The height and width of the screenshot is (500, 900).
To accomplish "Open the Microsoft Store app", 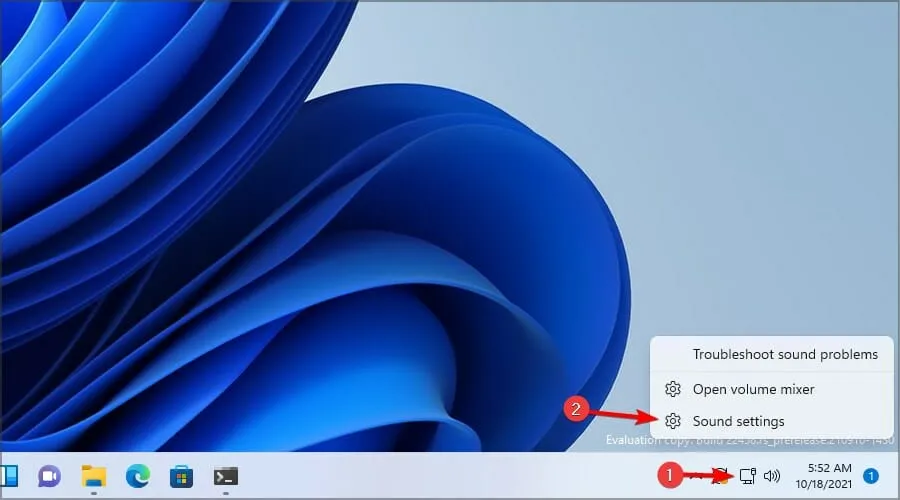I will [182, 476].
